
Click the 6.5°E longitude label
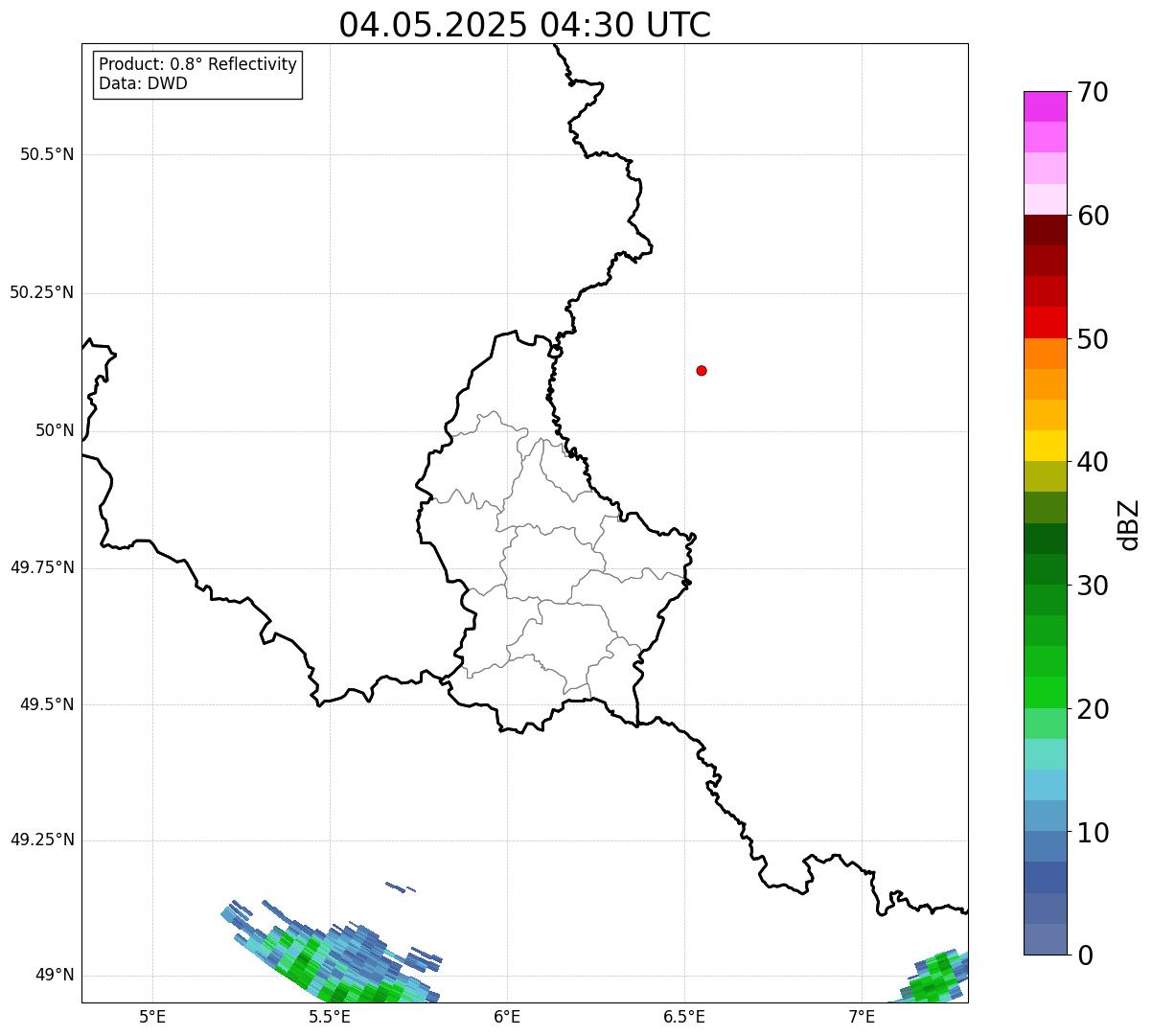tap(684, 1016)
